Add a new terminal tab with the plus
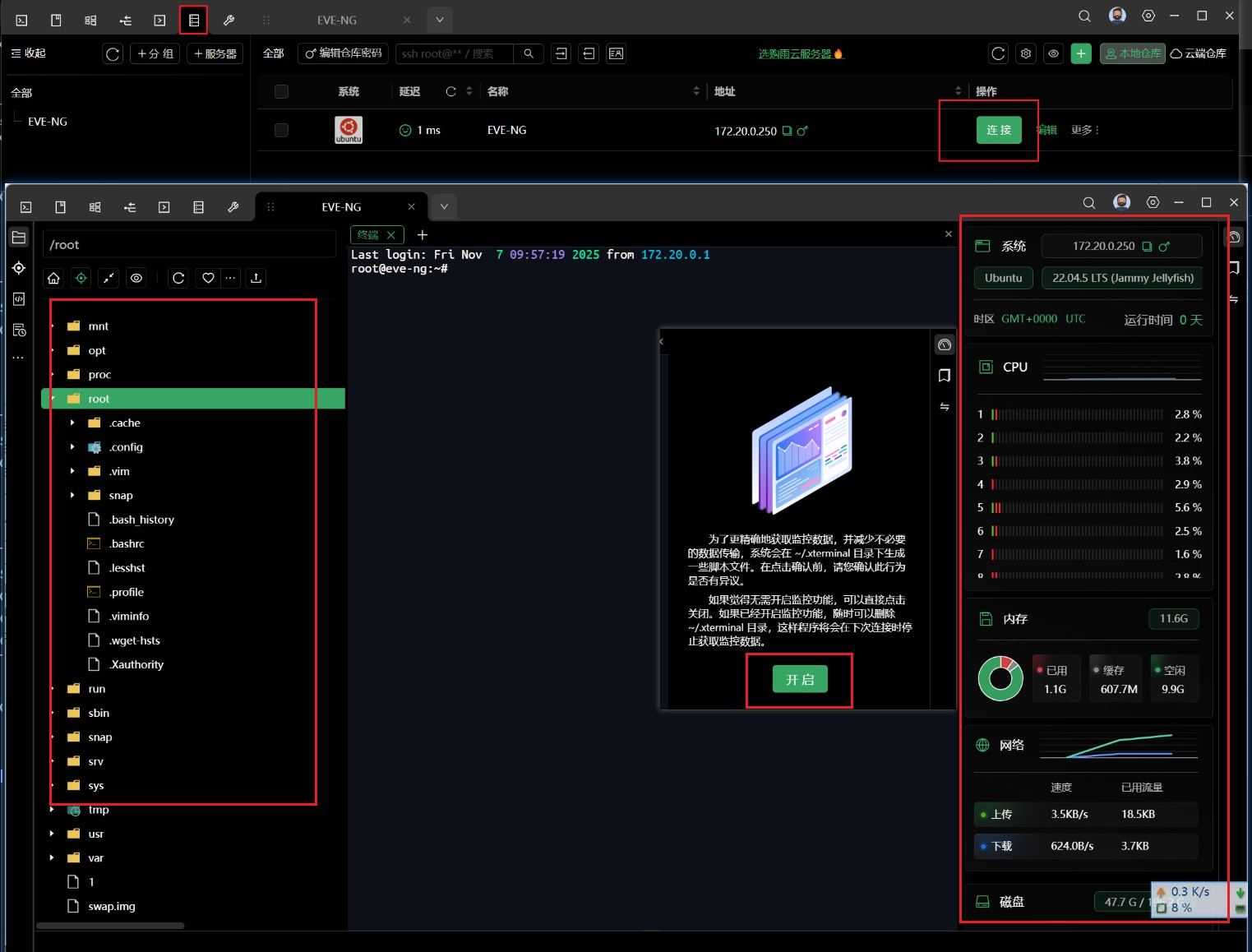1252x952 pixels. pos(423,235)
